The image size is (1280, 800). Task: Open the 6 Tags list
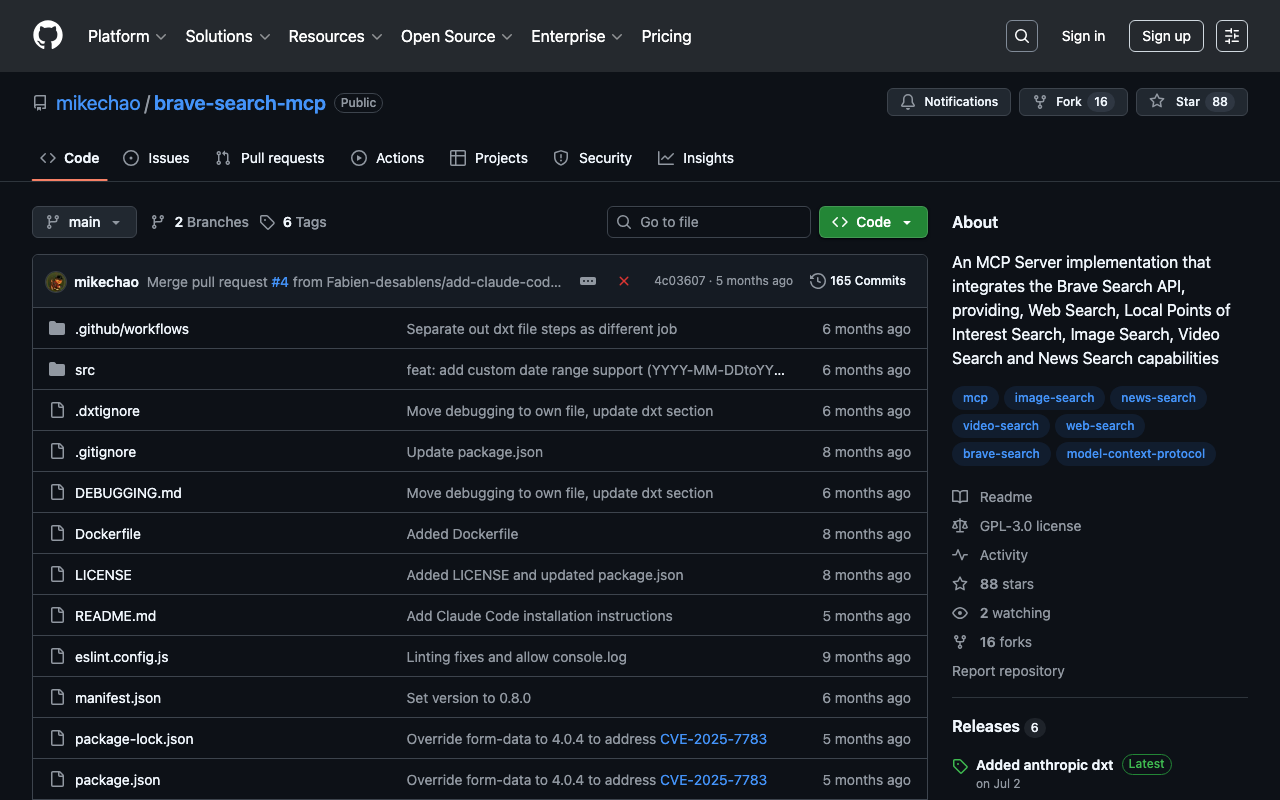[293, 222]
